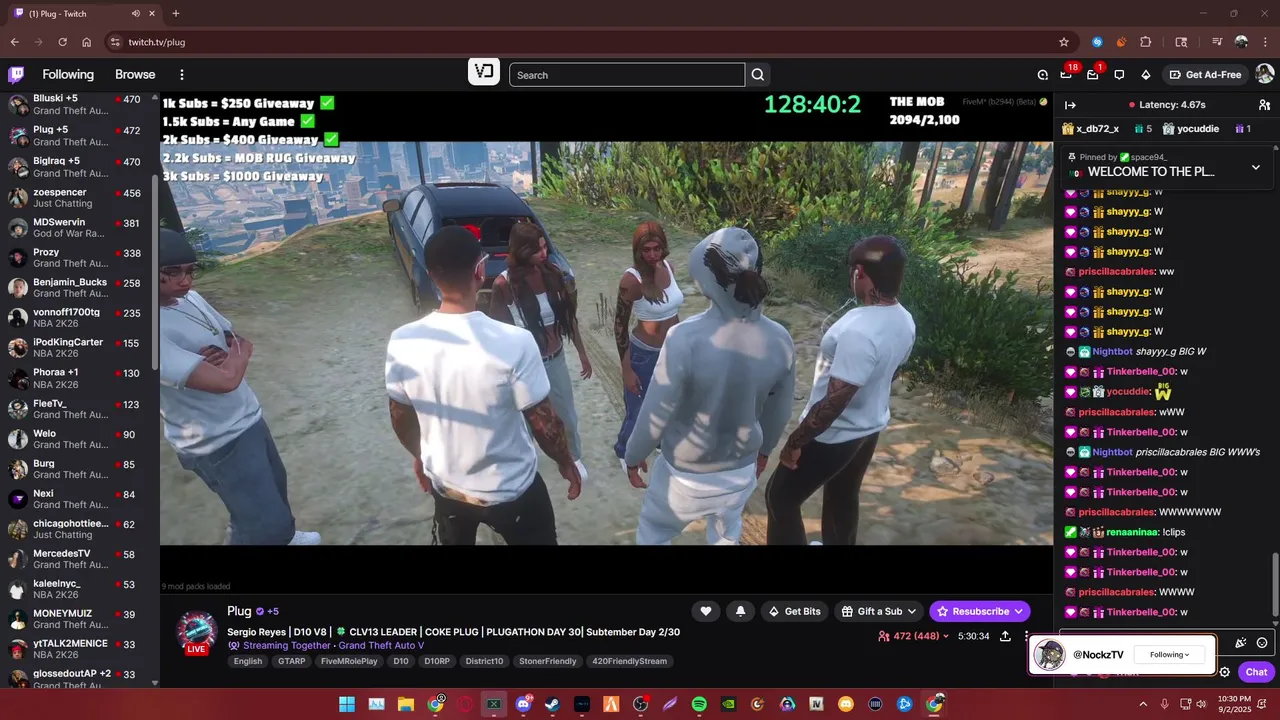Image resolution: width=1280 pixels, height=720 pixels.
Task: Mute the Twitch tab audio icon
Action: [136, 14]
